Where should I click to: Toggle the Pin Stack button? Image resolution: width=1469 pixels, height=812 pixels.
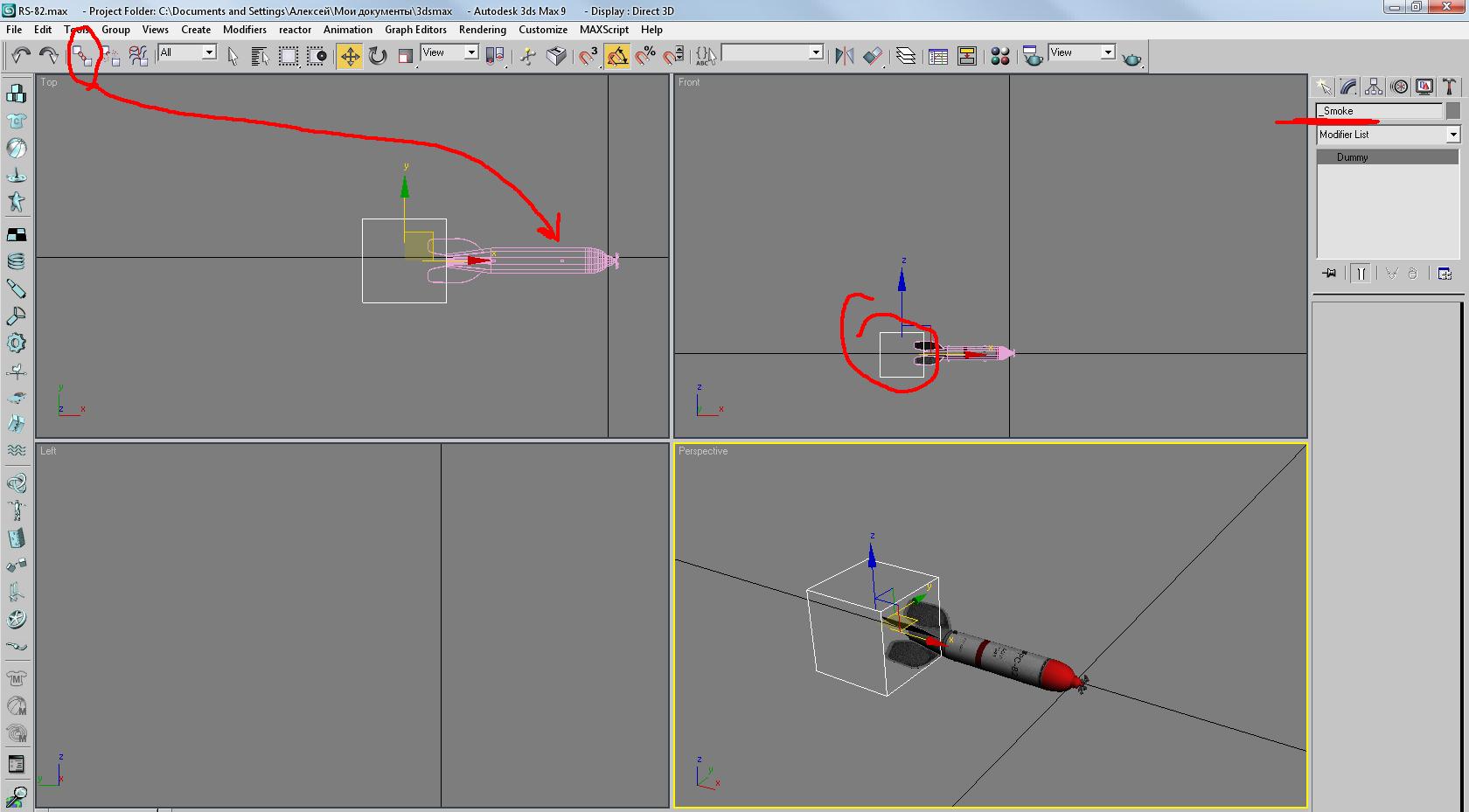point(1329,274)
